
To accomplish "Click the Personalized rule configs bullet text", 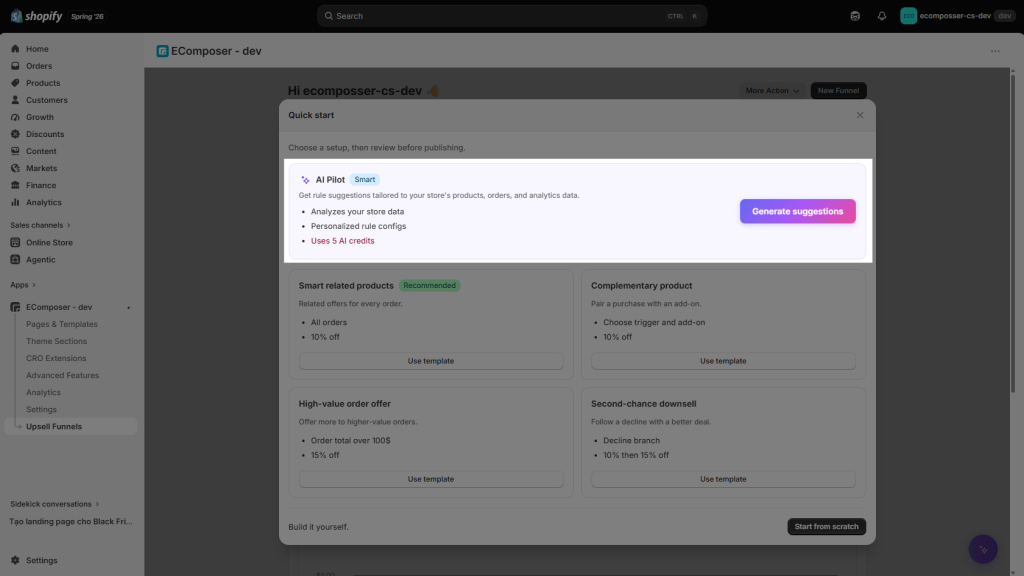I will tap(359, 226).
